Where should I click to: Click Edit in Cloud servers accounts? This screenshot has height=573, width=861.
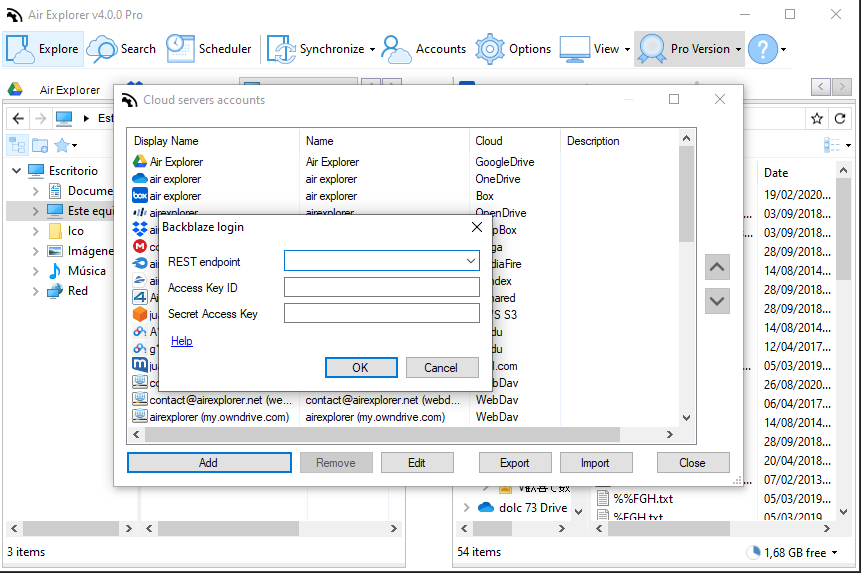(417, 463)
